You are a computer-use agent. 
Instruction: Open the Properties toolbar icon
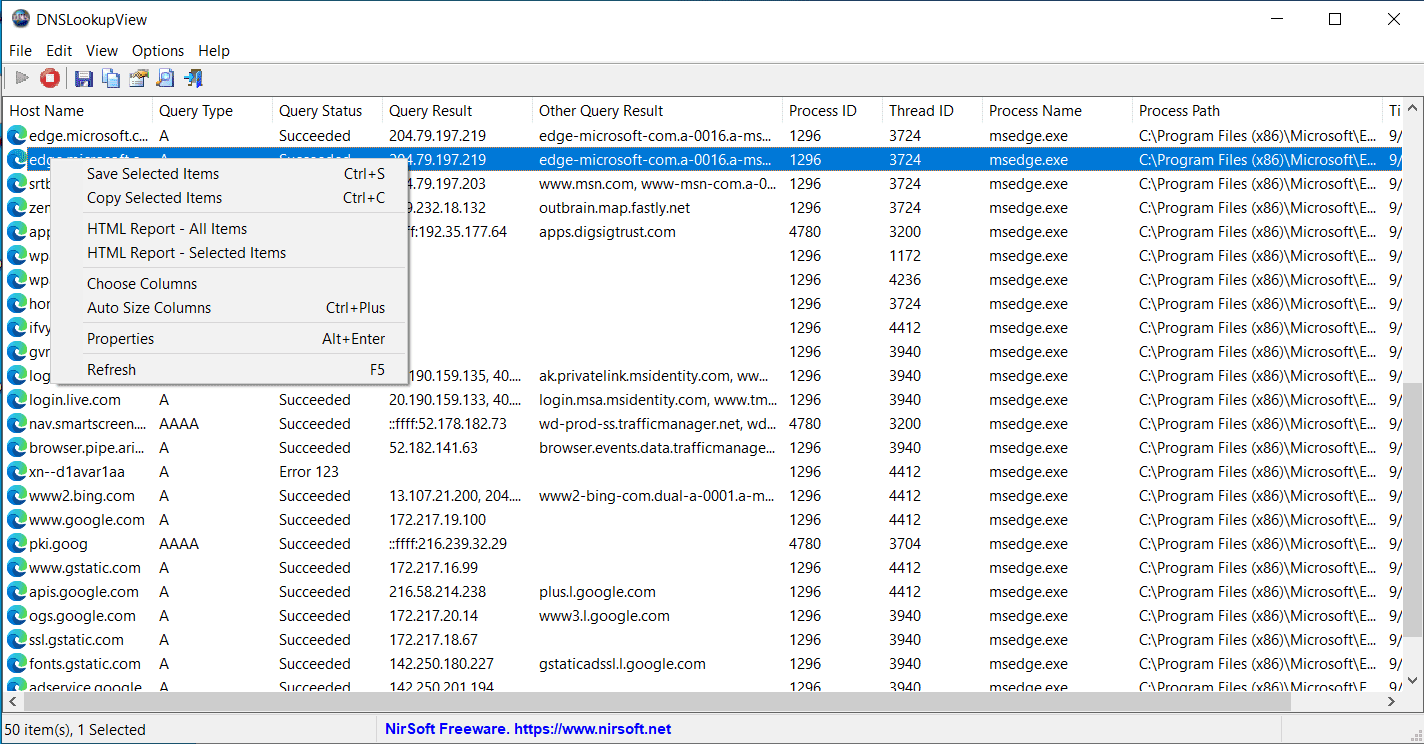coord(138,78)
